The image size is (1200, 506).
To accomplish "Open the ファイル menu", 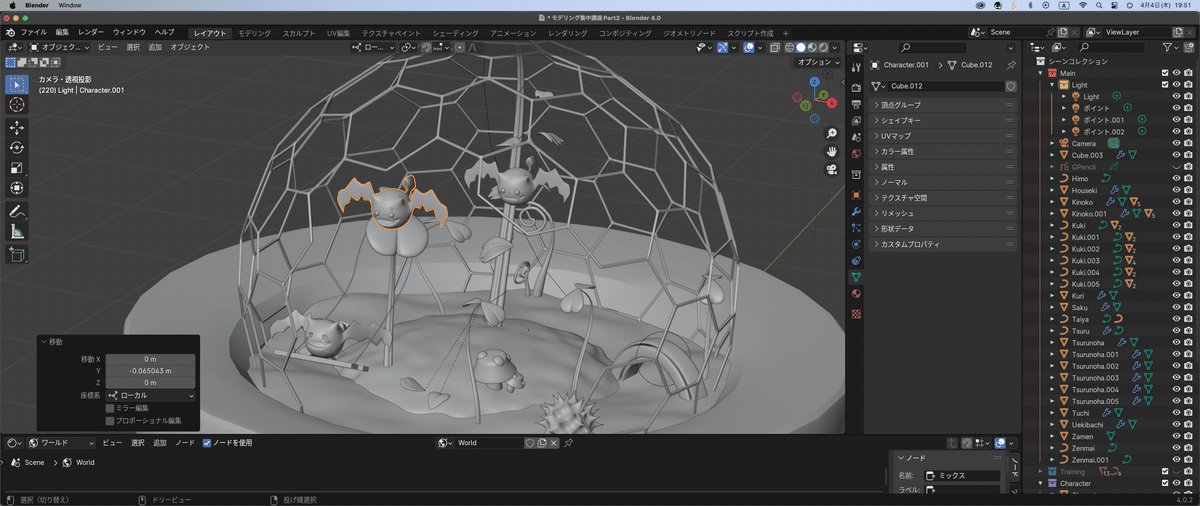I will [33, 33].
